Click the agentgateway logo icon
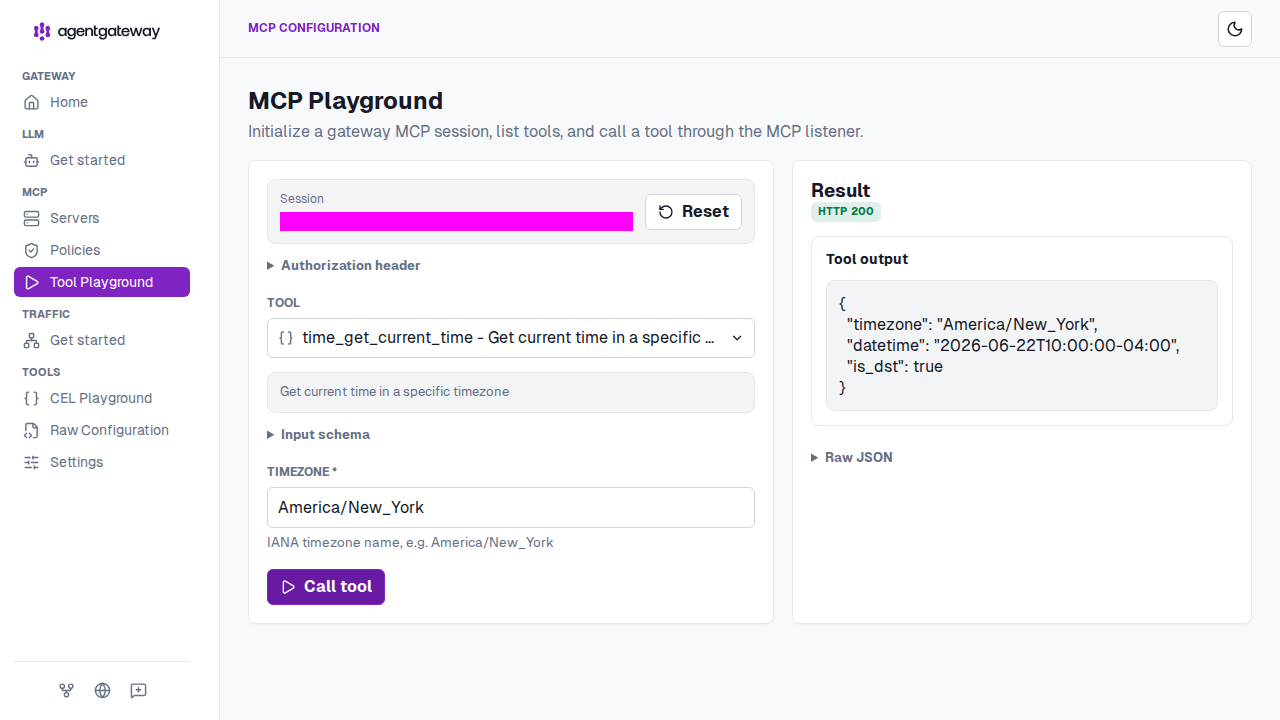Viewport: 1280px width, 720px height. tap(42, 31)
